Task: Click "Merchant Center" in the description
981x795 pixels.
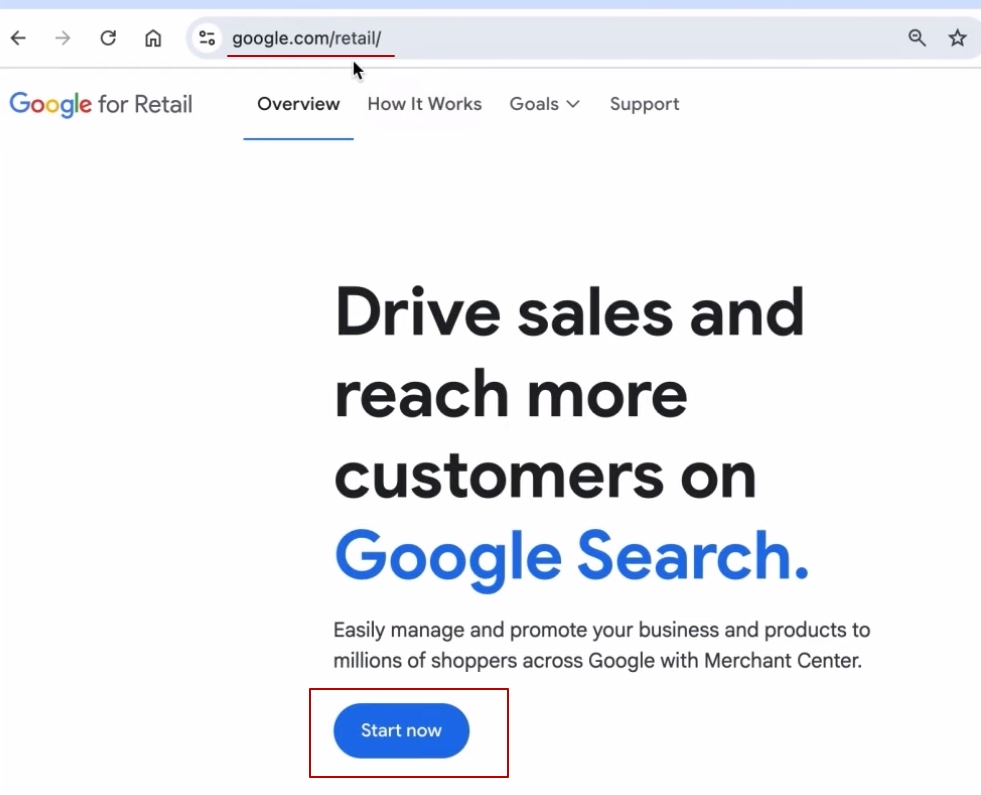Action: pos(782,661)
